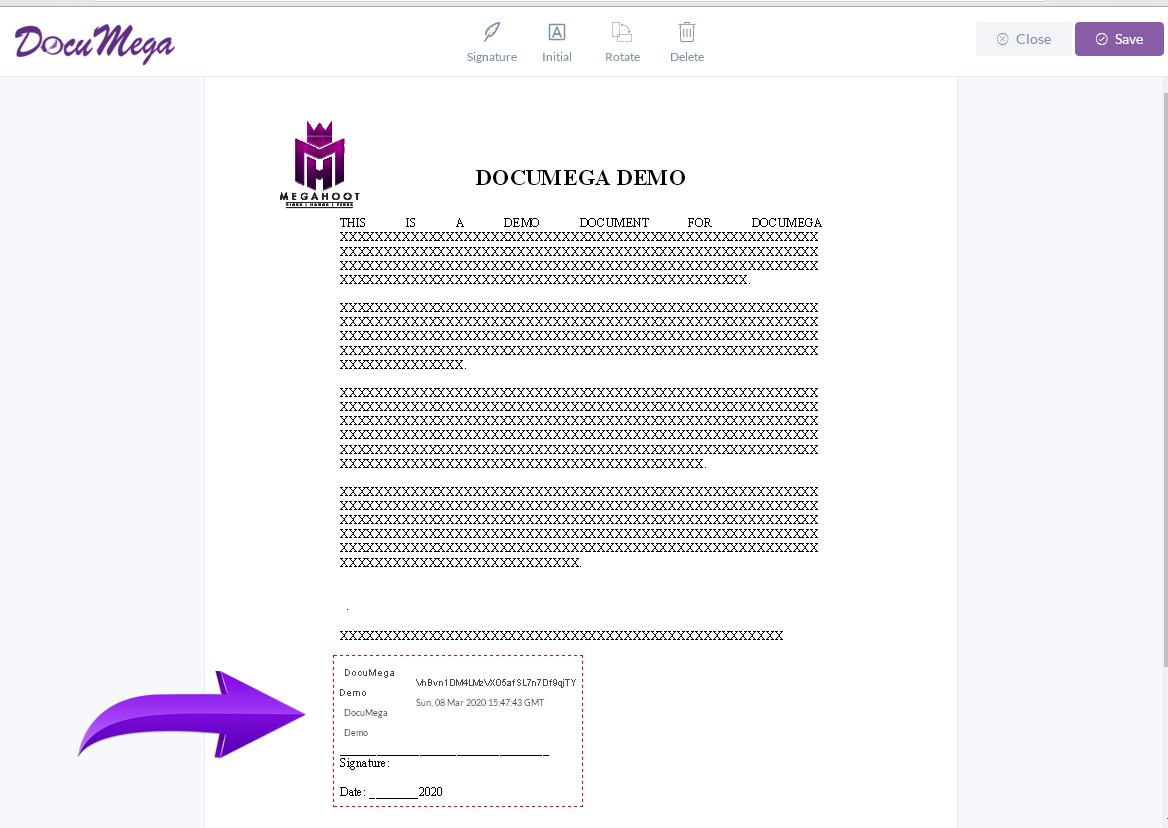Save the signed document
The width and height of the screenshot is (1168, 828).
pos(1119,39)
